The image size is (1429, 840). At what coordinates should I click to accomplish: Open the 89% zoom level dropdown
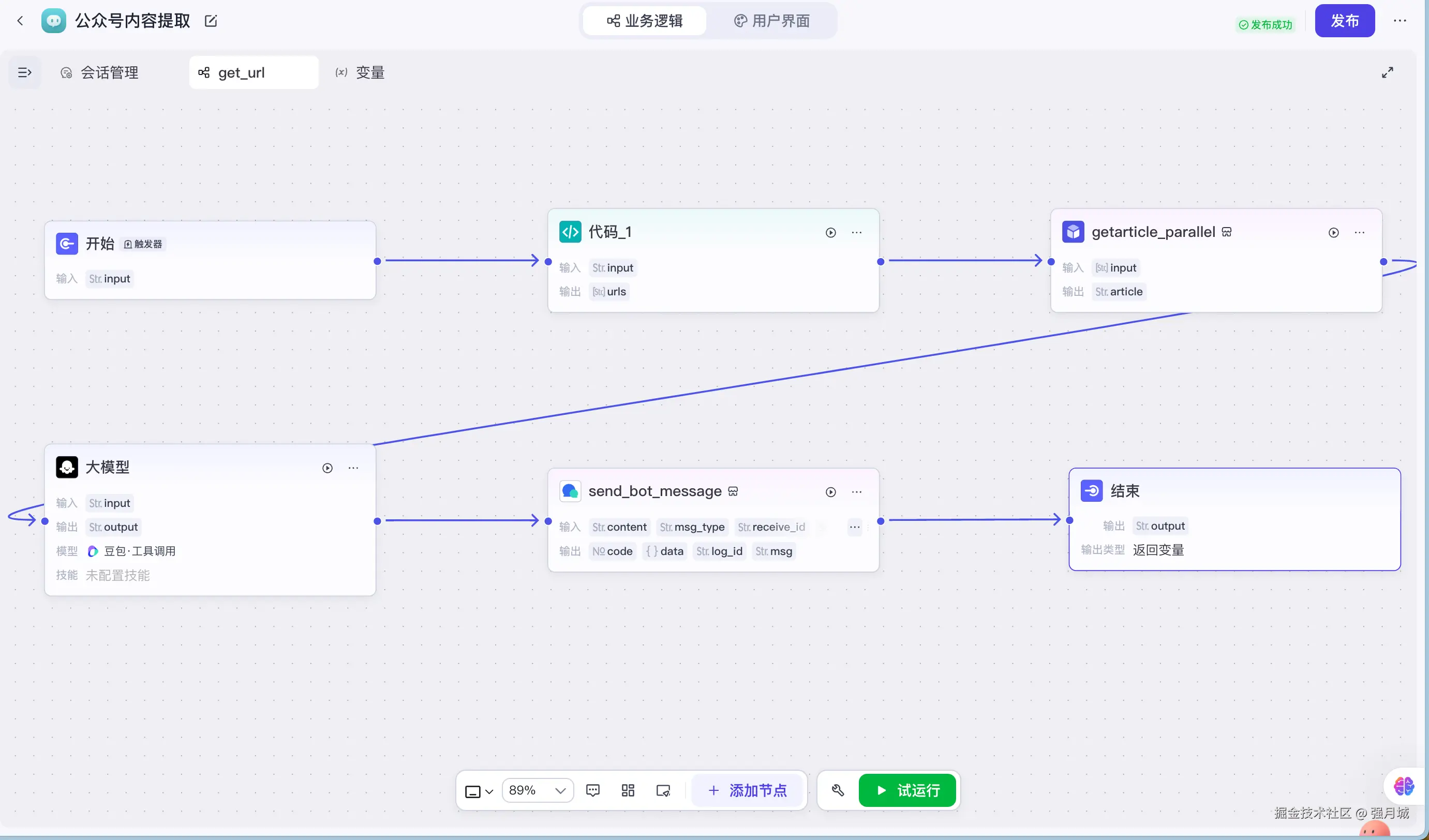537,790
